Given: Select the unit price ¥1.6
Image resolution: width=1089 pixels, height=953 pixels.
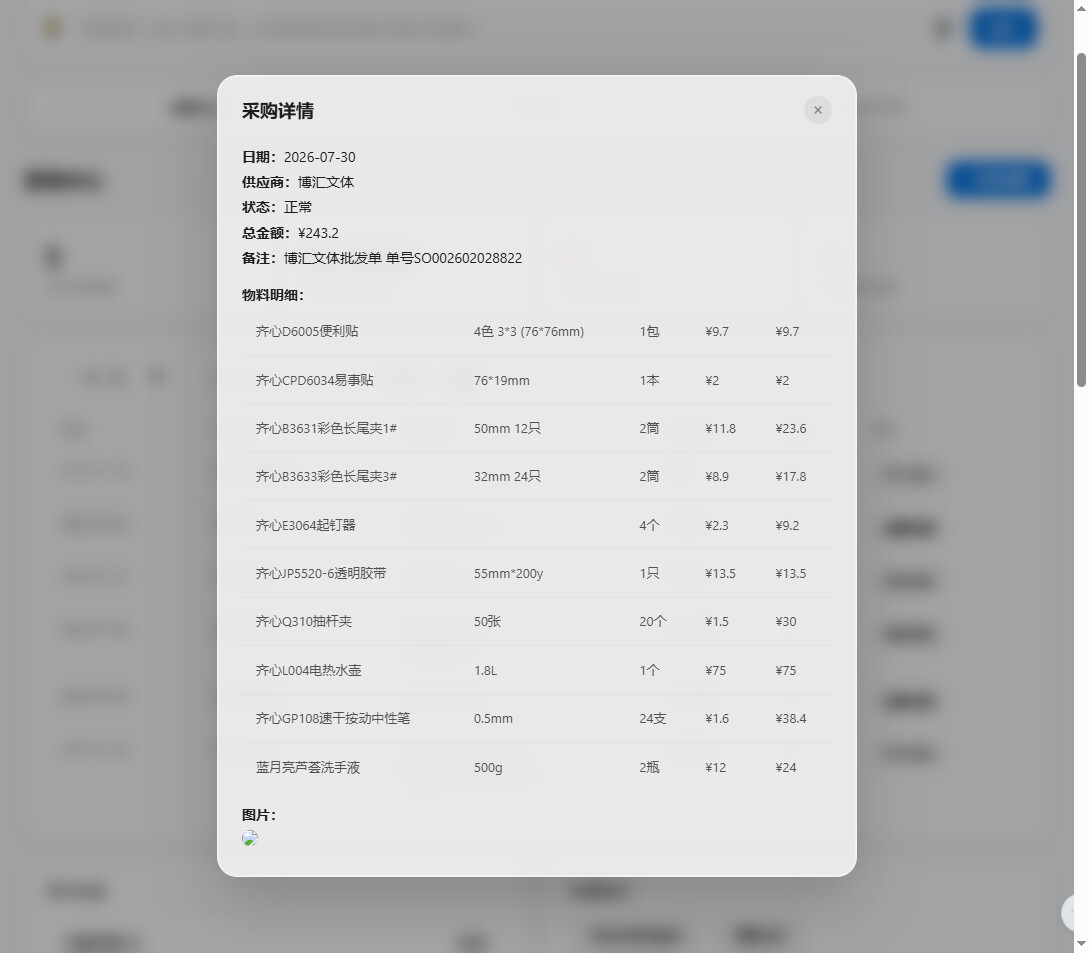Looking at the screenshot, I should point(717,718).
